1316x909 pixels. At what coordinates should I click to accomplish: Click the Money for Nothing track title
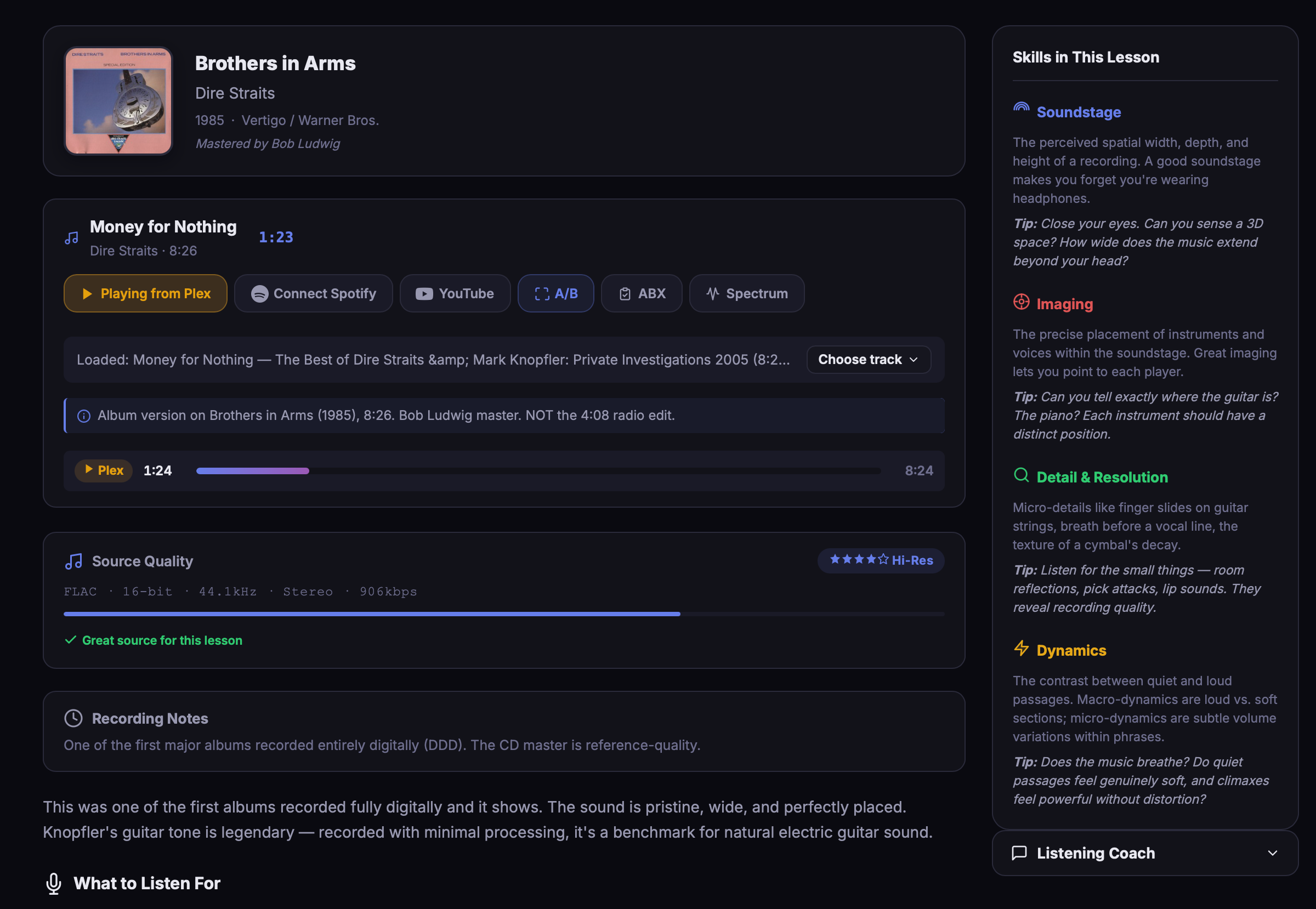163,226
